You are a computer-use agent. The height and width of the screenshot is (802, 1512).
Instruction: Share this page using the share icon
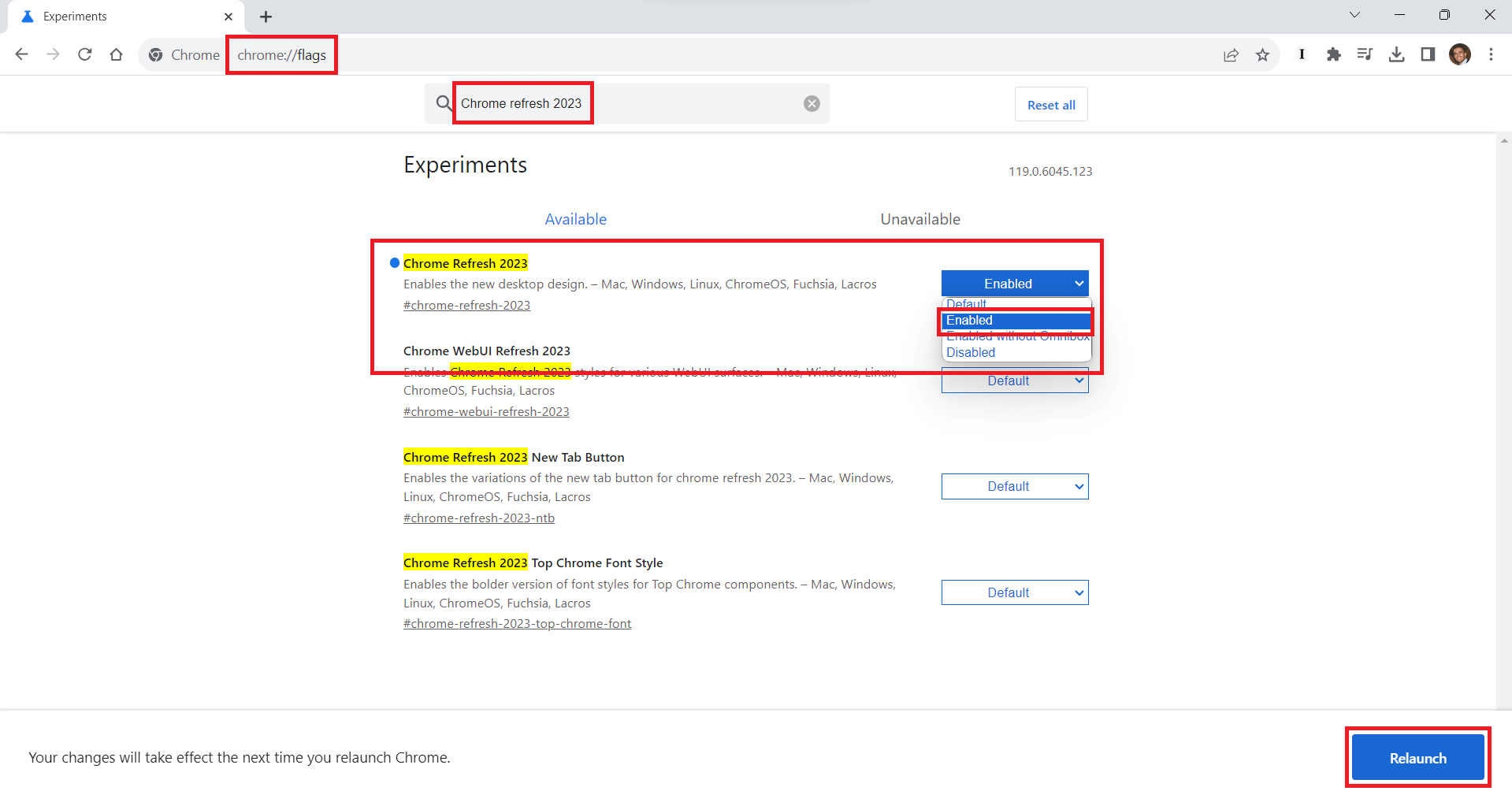tap(1231, 54)
